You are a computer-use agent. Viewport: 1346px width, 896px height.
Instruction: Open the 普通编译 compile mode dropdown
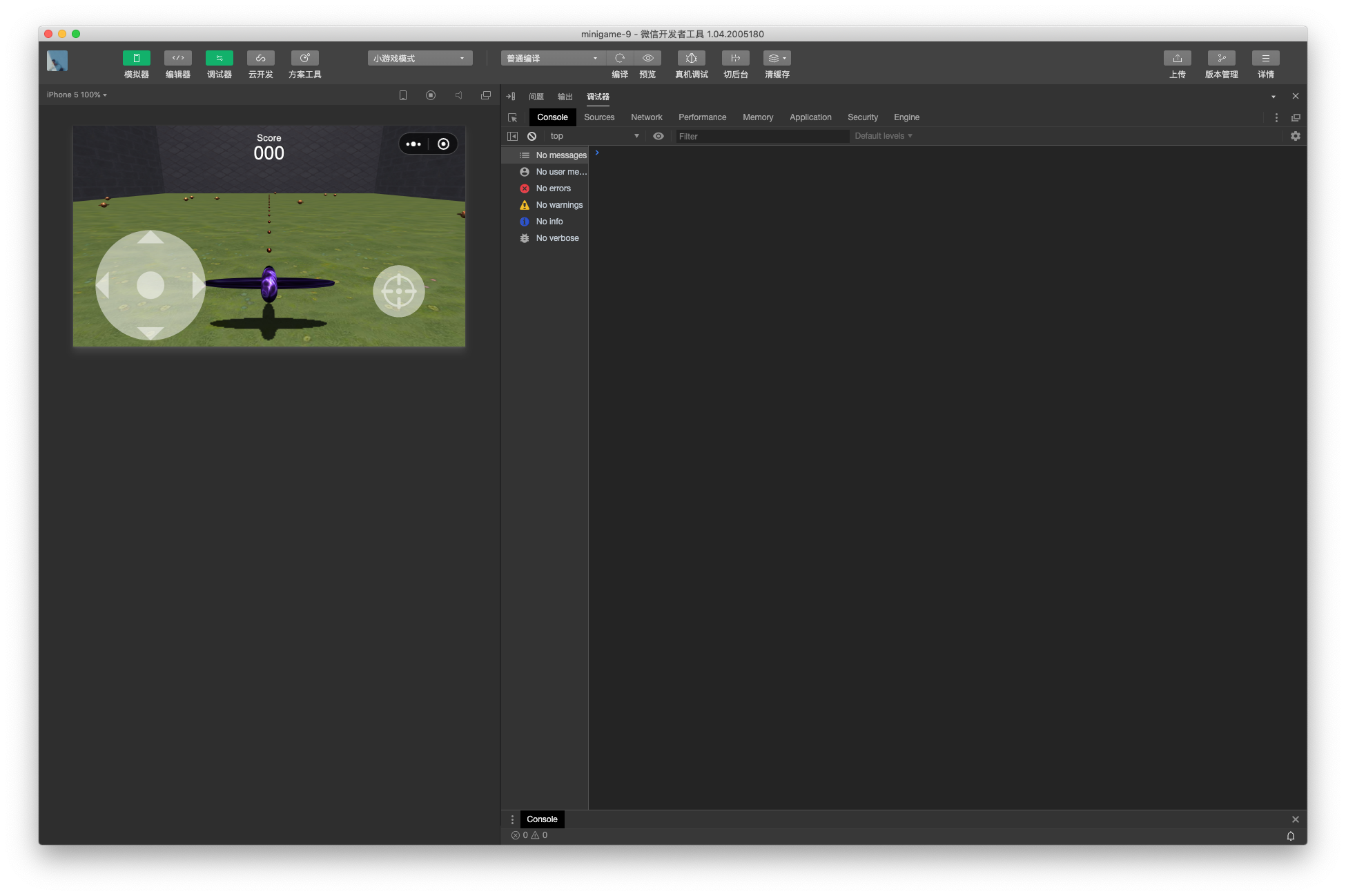click(x=553, y=59)
